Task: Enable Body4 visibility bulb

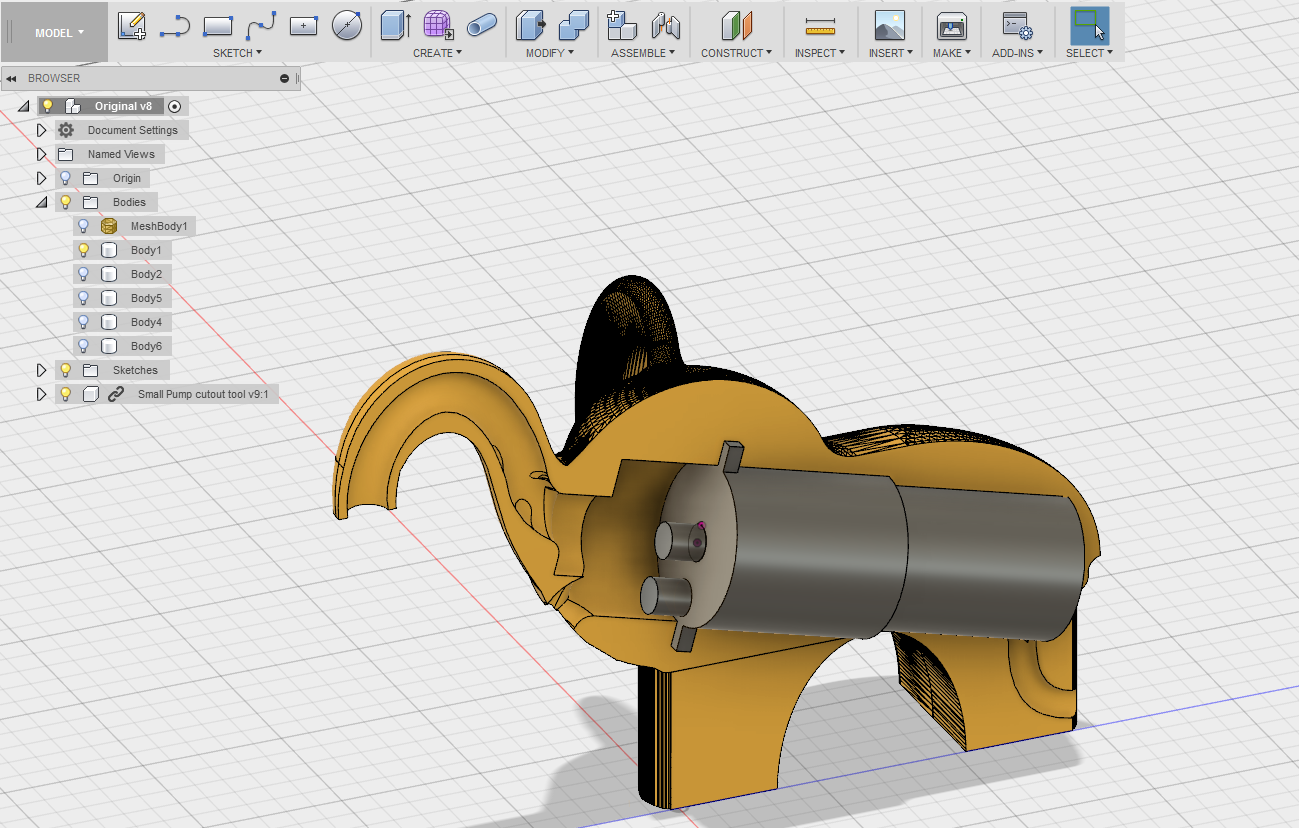Action: point(84,322)
